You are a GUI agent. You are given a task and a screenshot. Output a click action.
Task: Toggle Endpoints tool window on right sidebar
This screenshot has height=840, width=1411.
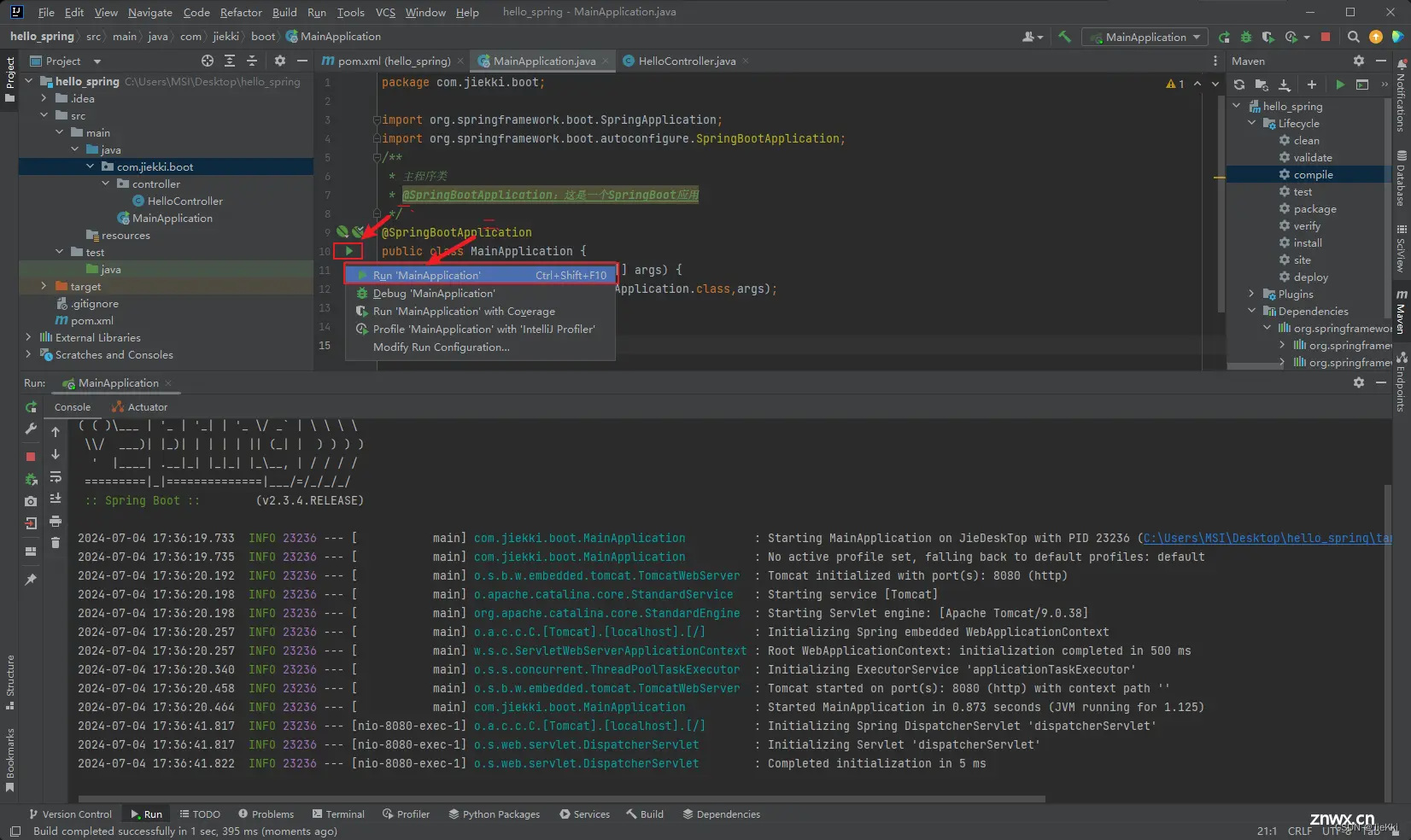pyautogui.click(x=1401, y=381)
